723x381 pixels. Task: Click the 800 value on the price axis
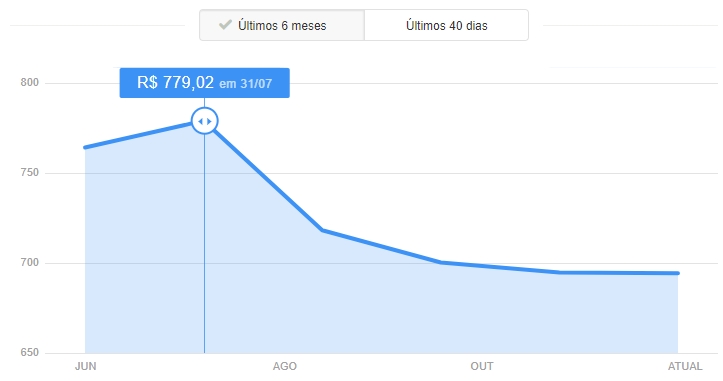tap(30, 83)
